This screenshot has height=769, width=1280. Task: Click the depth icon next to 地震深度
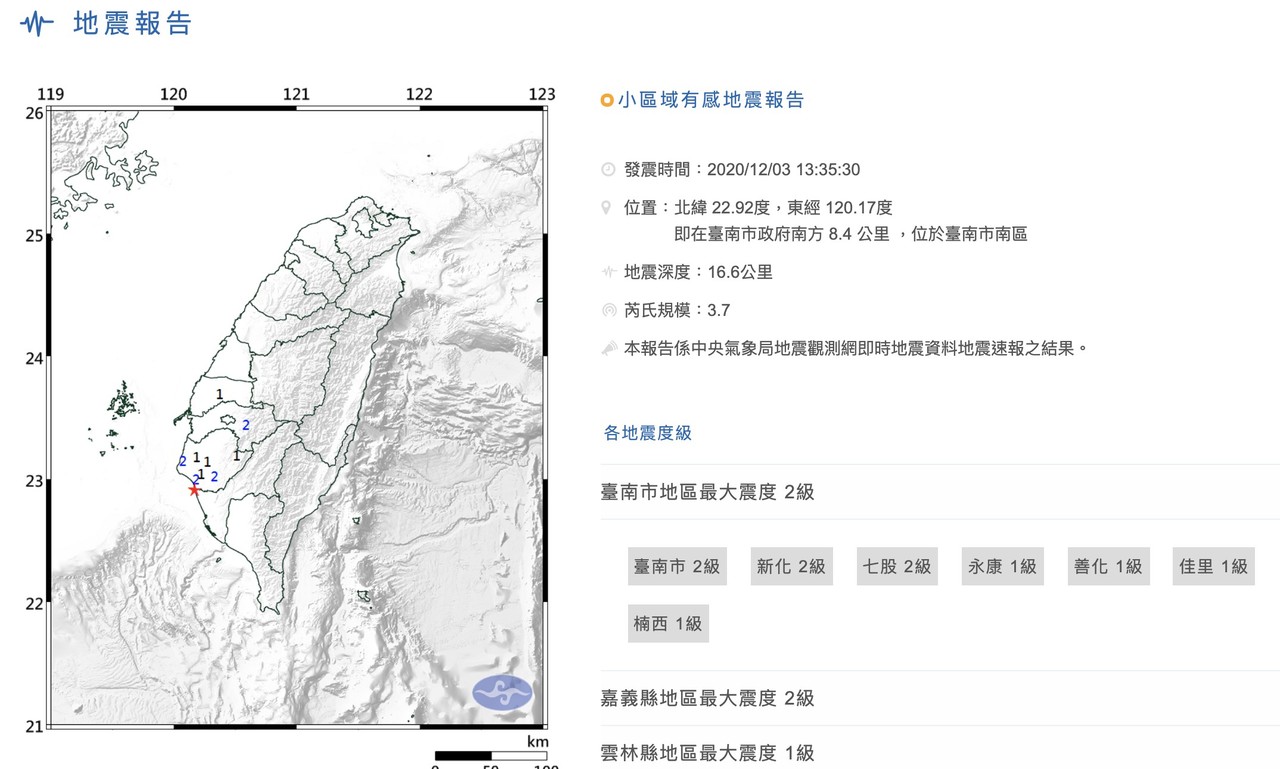[x=608, y=272]
